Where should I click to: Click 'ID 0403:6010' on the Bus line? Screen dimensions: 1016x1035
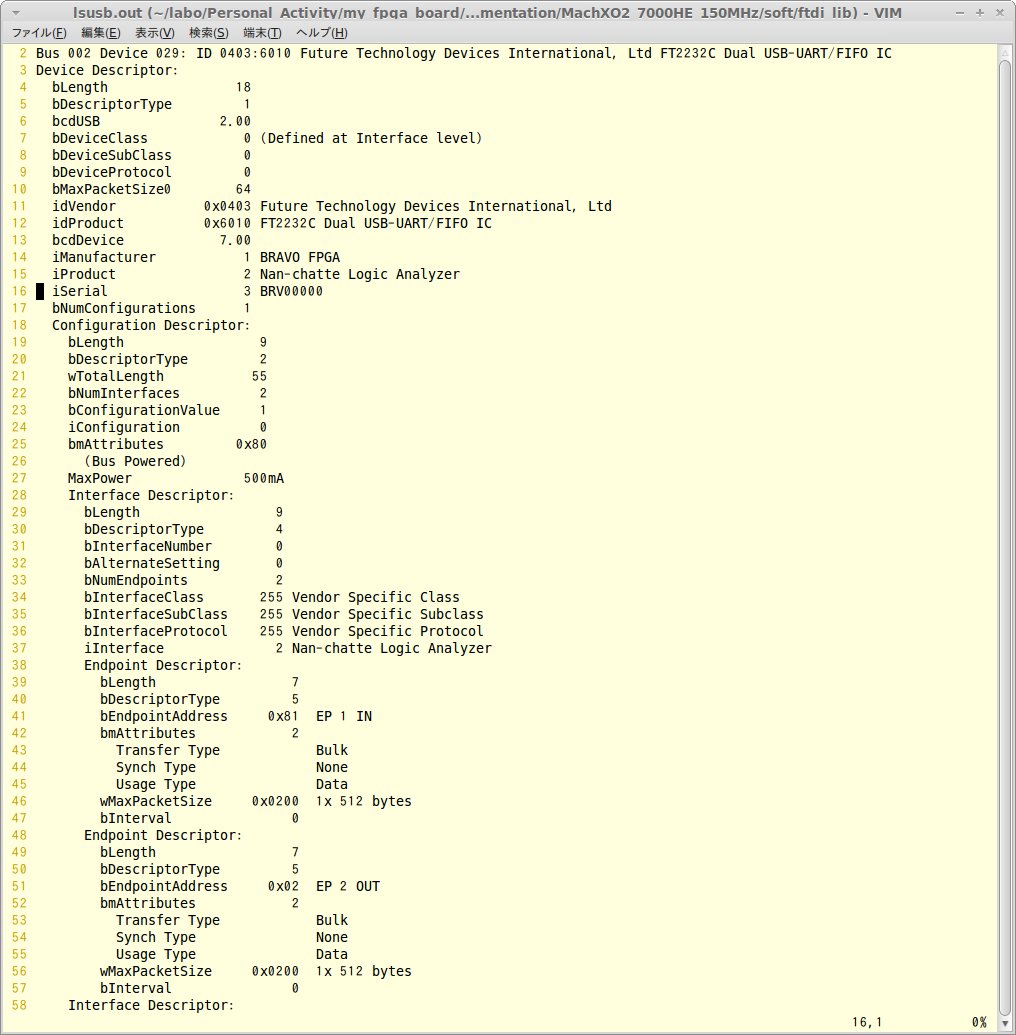pyautogui.click(x=244, y=53)
